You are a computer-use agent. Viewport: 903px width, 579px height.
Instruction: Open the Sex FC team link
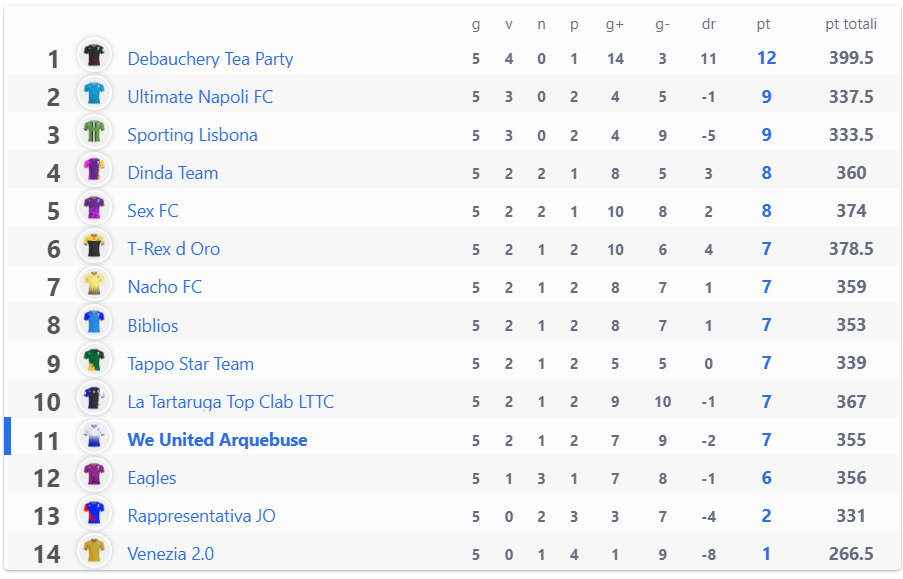tap(153, 211)
